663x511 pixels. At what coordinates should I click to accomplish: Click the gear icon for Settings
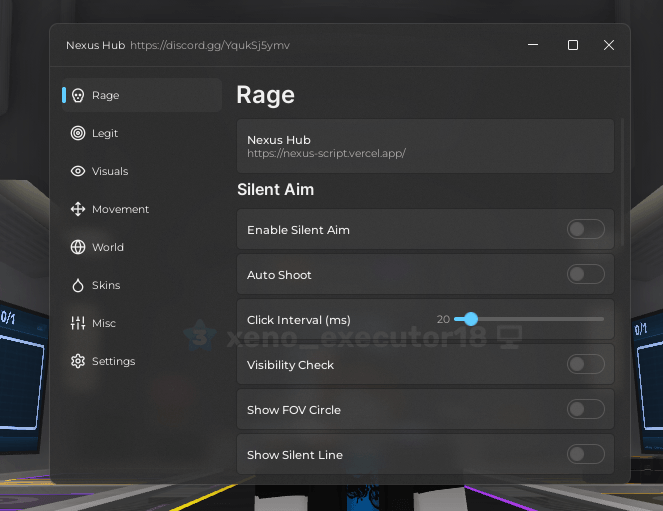pyautogui.click(x=78, y=361)
